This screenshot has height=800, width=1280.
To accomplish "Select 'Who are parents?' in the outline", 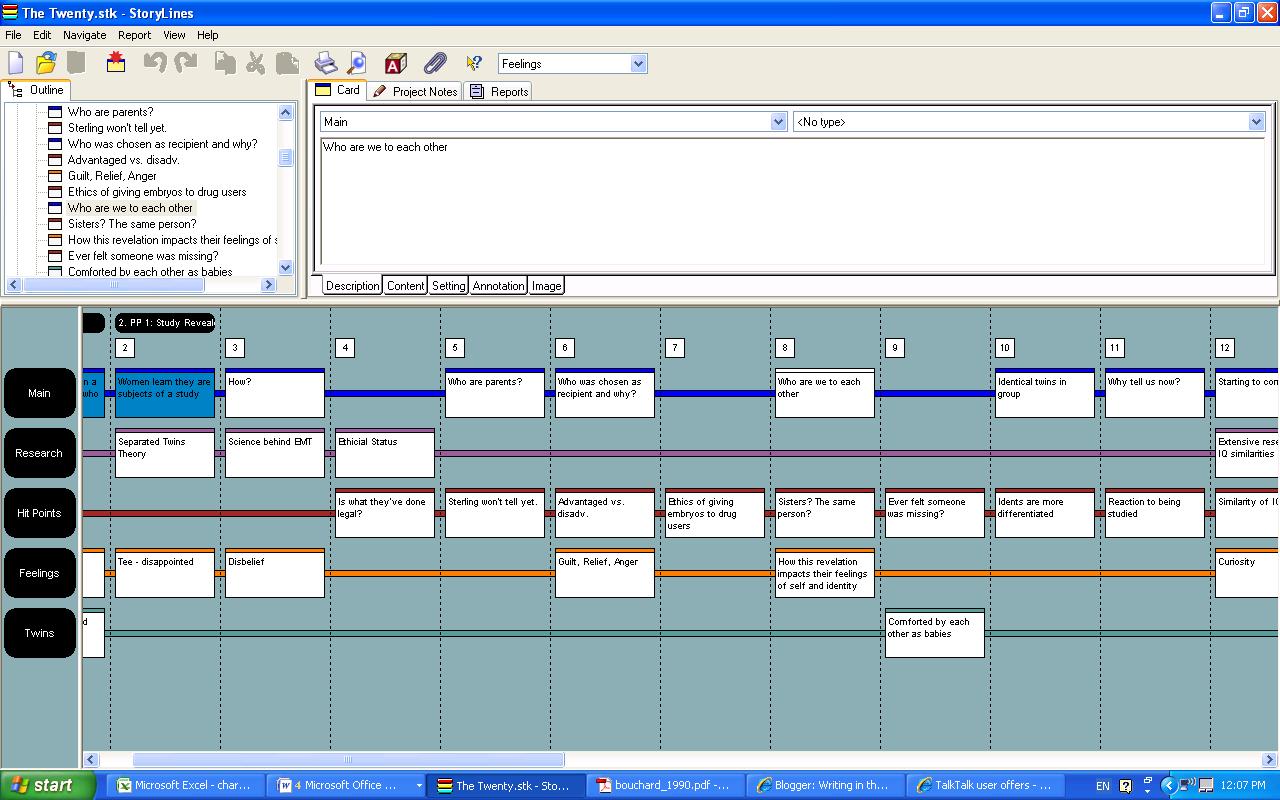I will (110, 112).
